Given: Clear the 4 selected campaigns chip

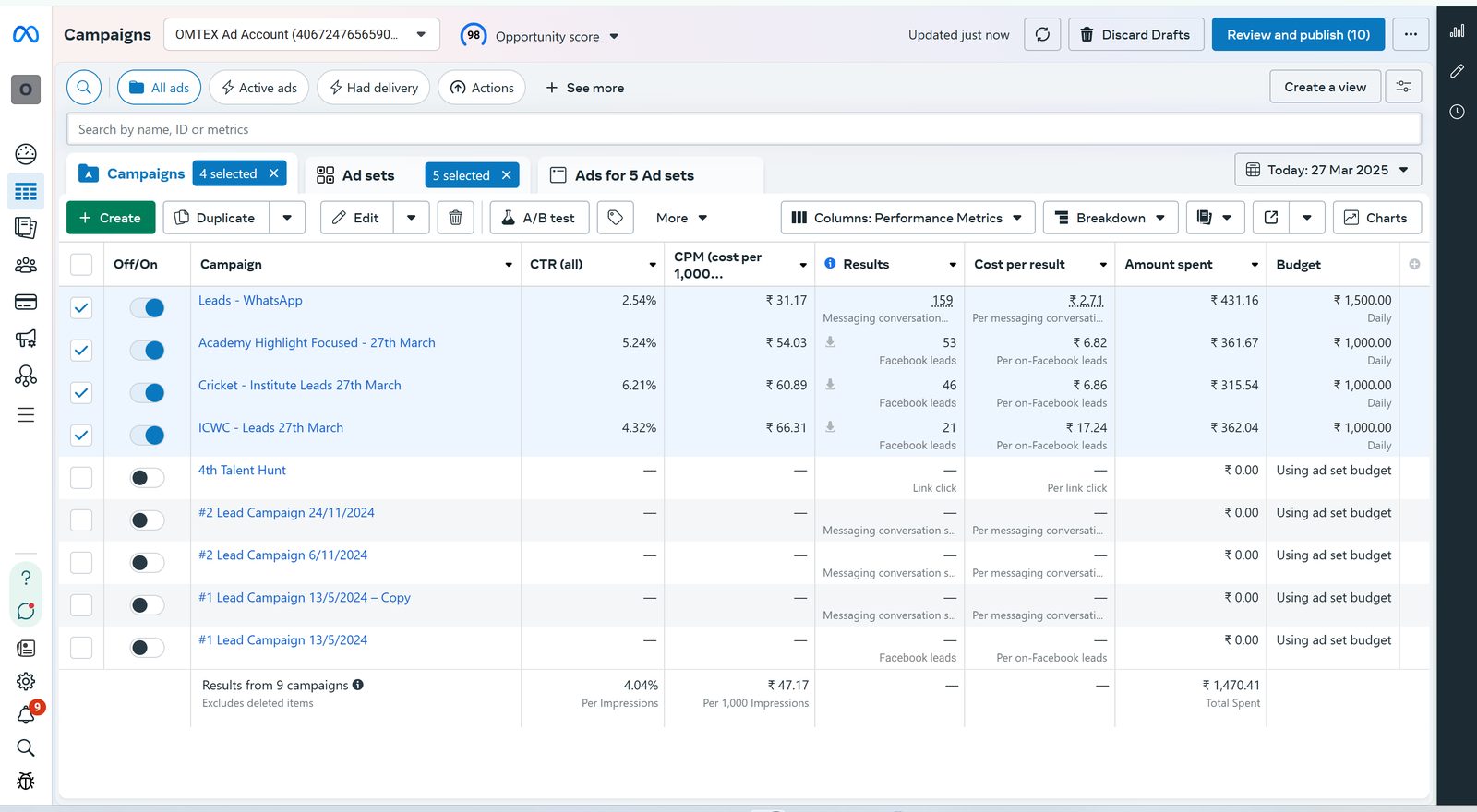Looking at the screenshot, I should (274, 173).
